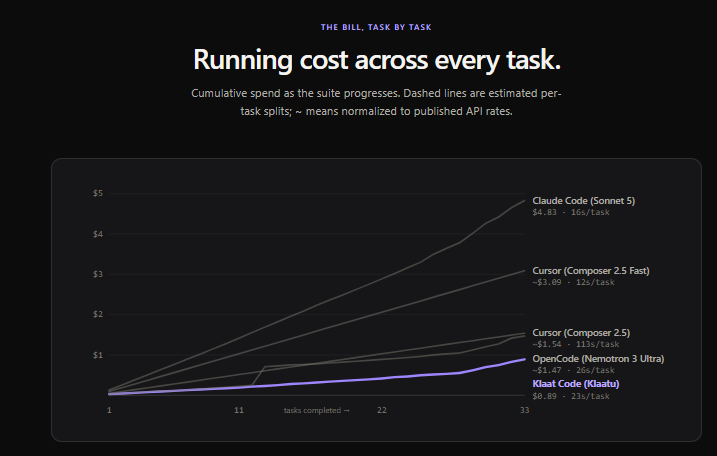Viewport: 717px width, 456px height.
Task: Click the x-axis tick label 22
Action: [382, 410]
